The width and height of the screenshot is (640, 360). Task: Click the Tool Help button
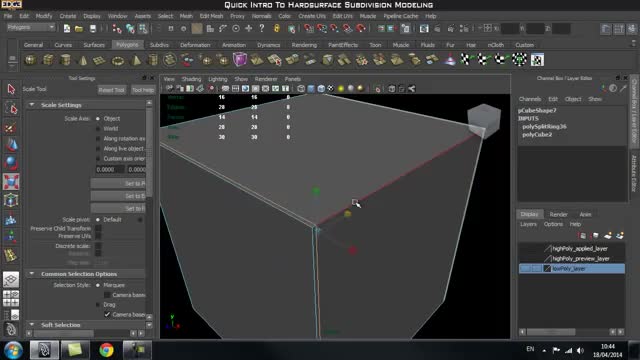pos(143,90)
